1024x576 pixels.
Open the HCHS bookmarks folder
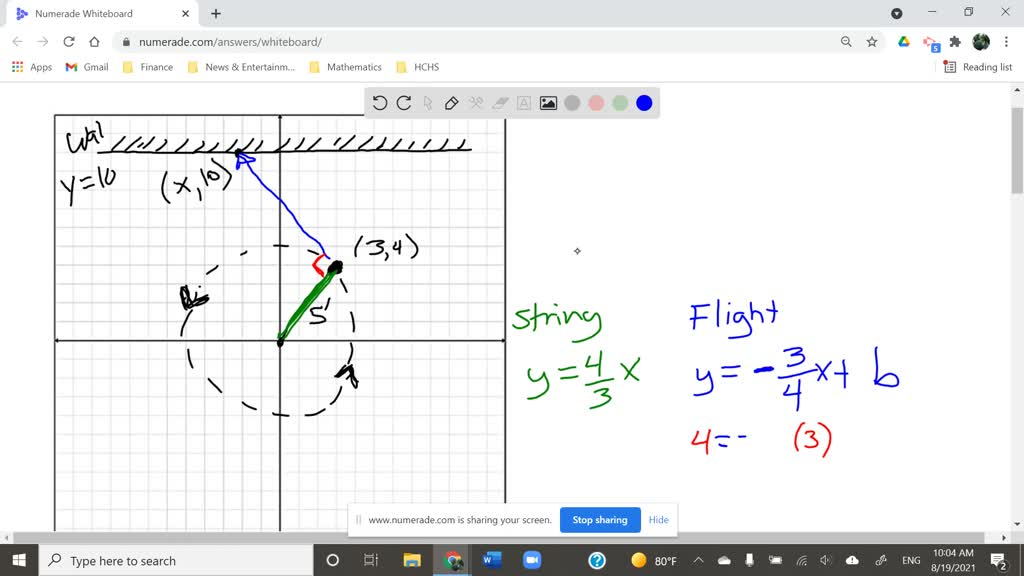(418, 67)
